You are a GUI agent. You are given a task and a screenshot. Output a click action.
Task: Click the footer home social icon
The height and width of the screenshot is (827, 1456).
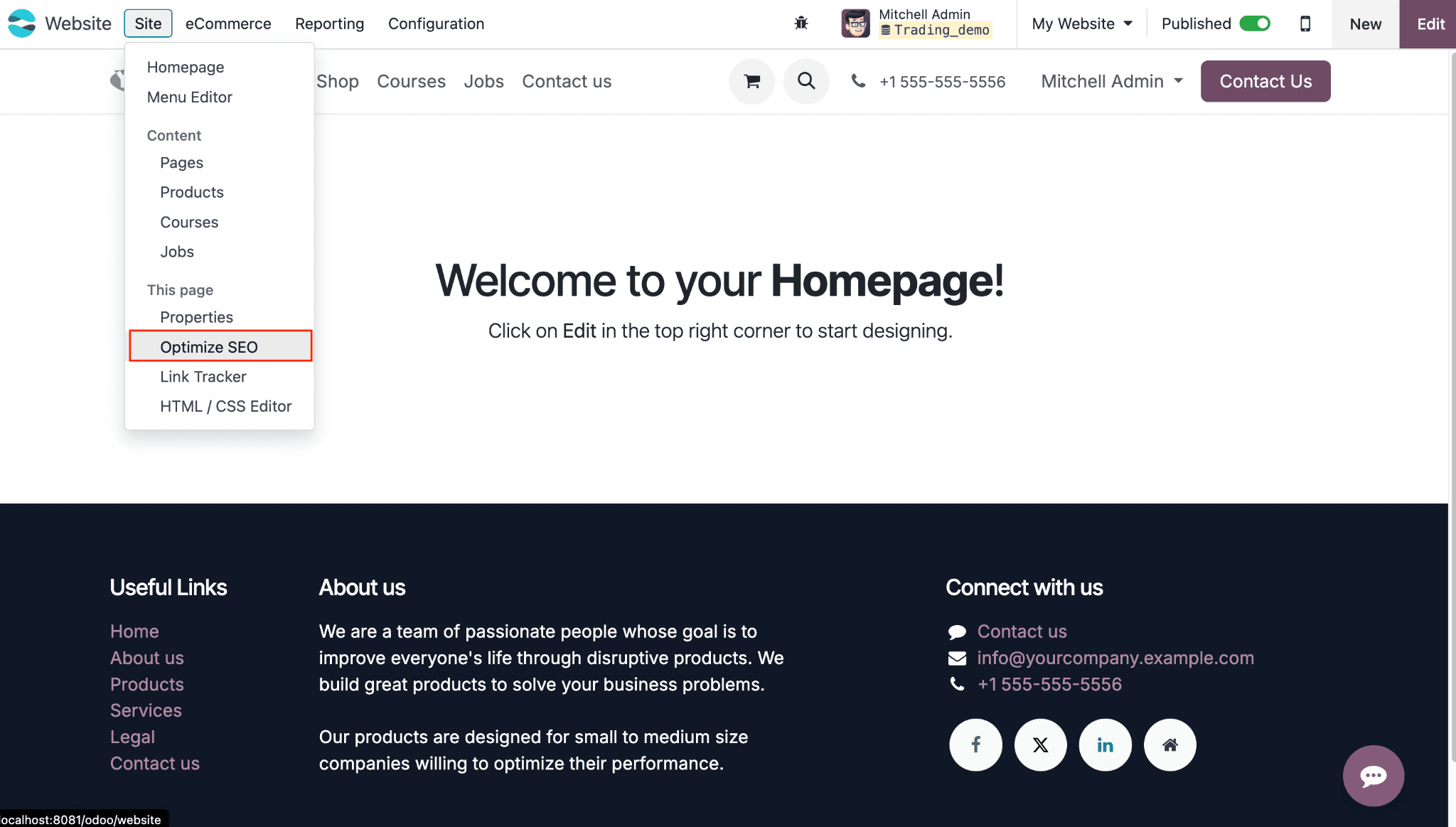tap(1169, 745)
